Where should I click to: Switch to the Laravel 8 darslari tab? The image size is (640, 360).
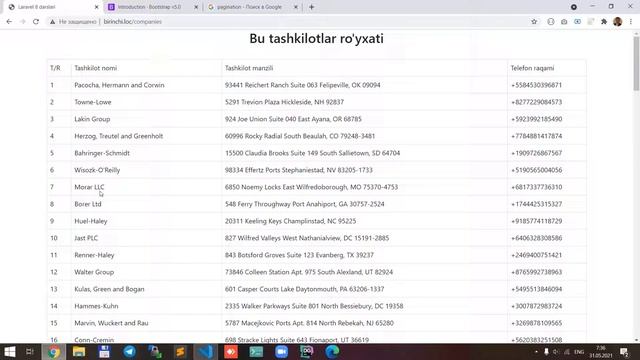[51, 7]
